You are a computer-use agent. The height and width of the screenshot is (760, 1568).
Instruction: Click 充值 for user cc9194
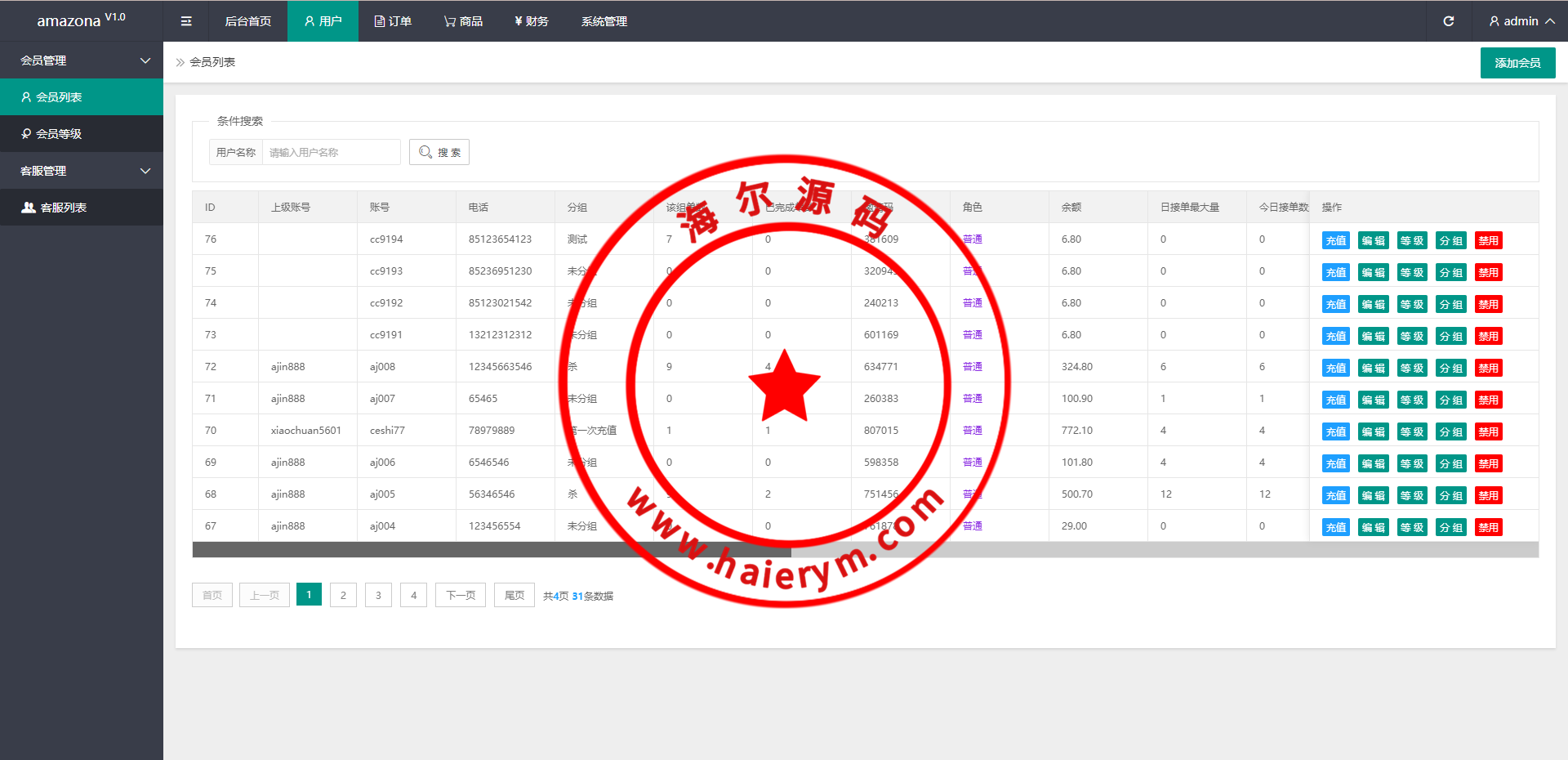point(1335,240)
